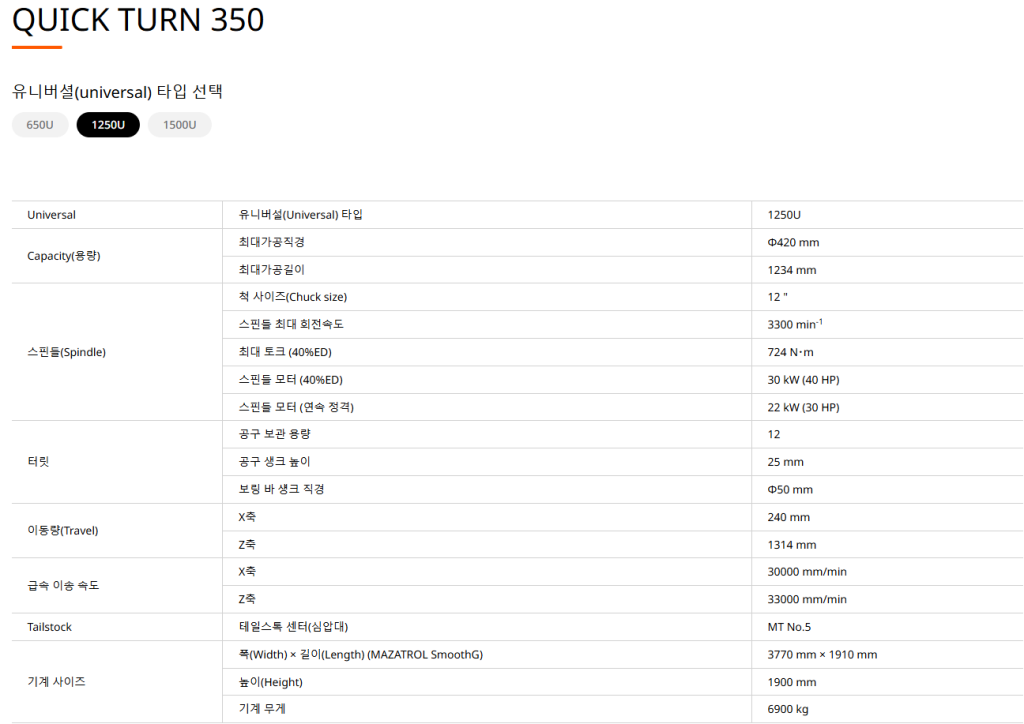
Task: Click the 최대가공직경 row label
Action: (272, 242)
